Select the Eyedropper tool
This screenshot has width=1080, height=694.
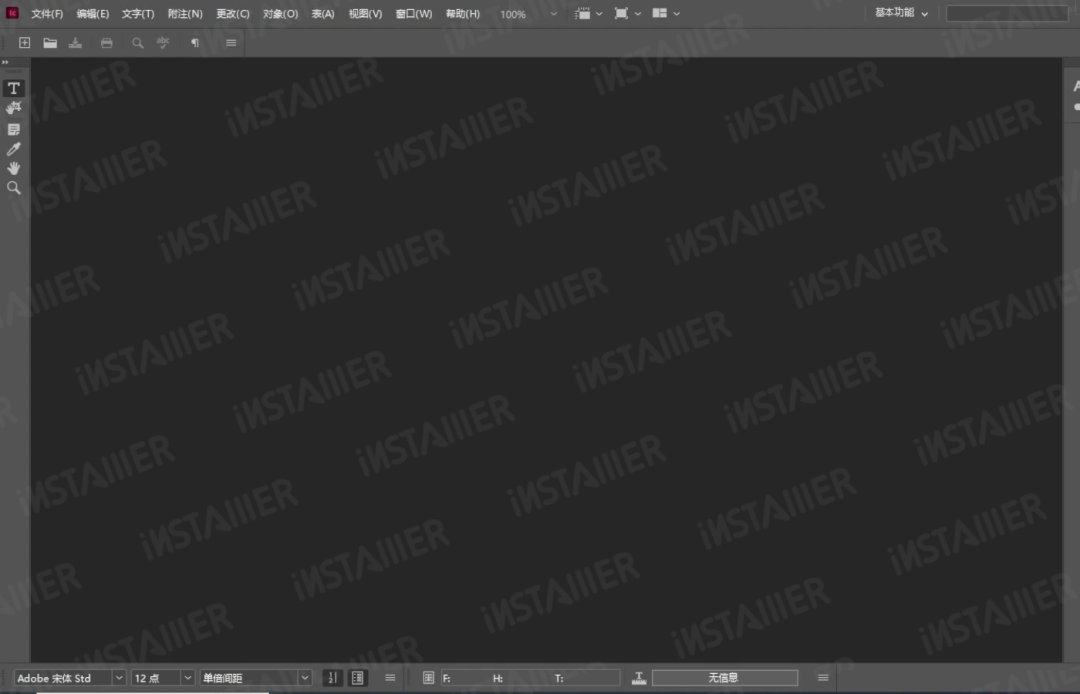click(x=14, y=149)
